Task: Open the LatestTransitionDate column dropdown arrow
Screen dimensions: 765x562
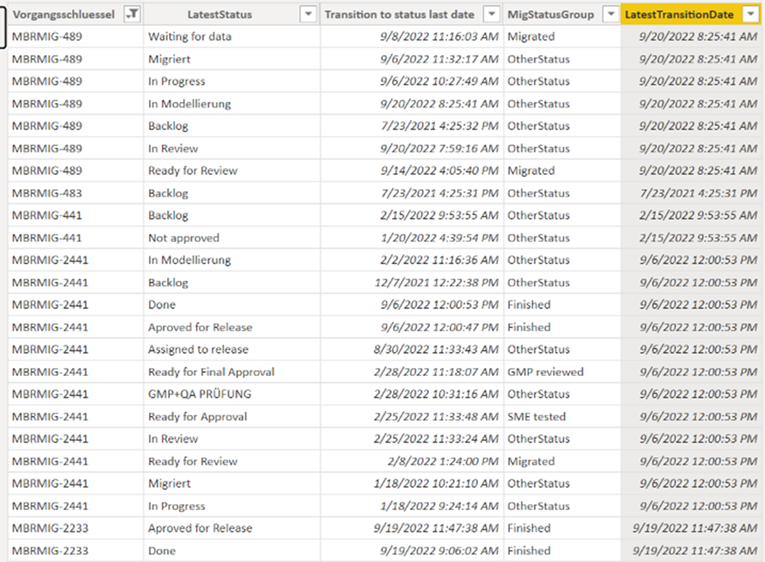Action: (x=750, y=15)
